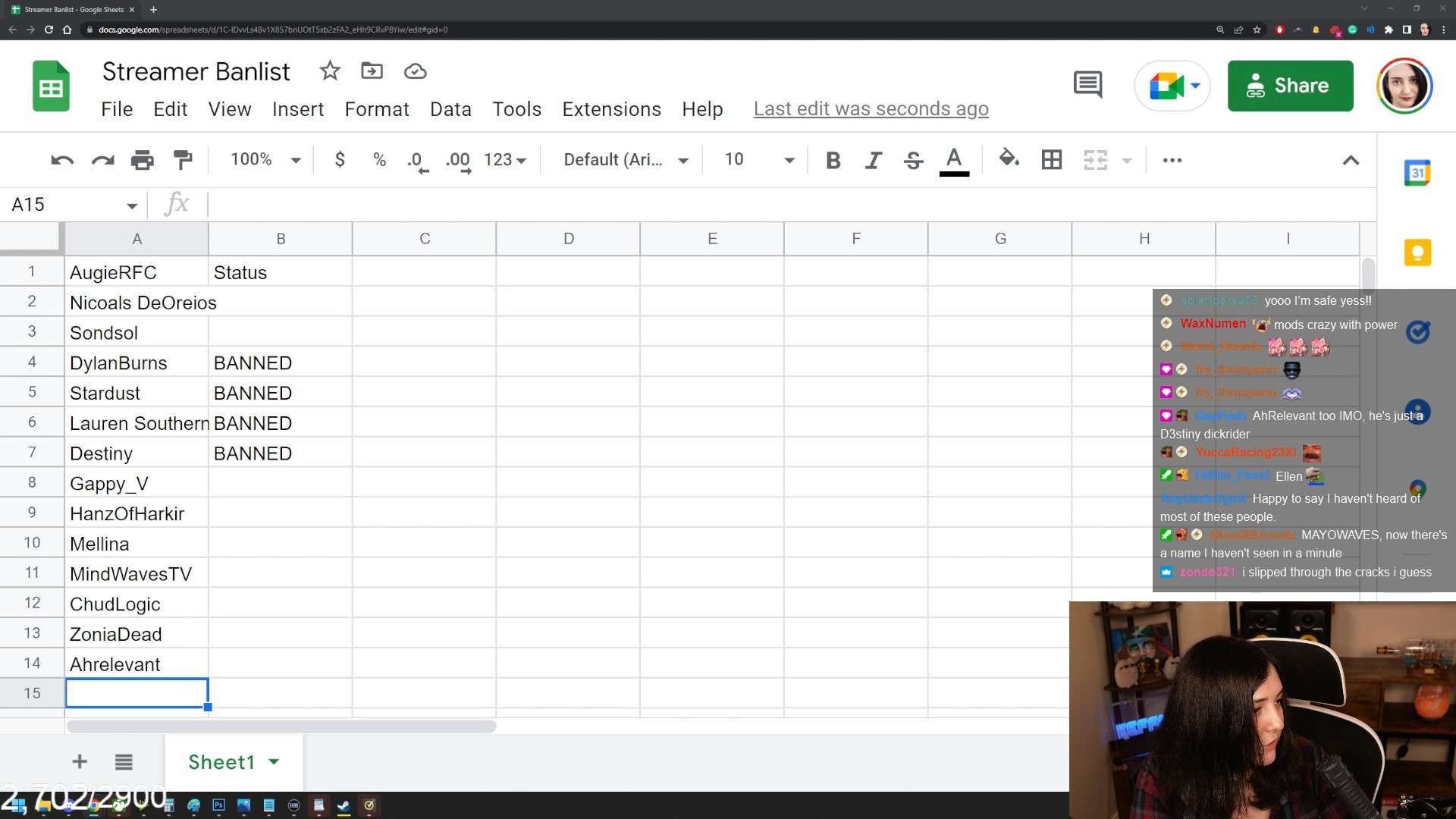Click the horizontal sheet scrollbar
The width and height of the screenshot is (1456, 819).
click(x=281, y=726)
